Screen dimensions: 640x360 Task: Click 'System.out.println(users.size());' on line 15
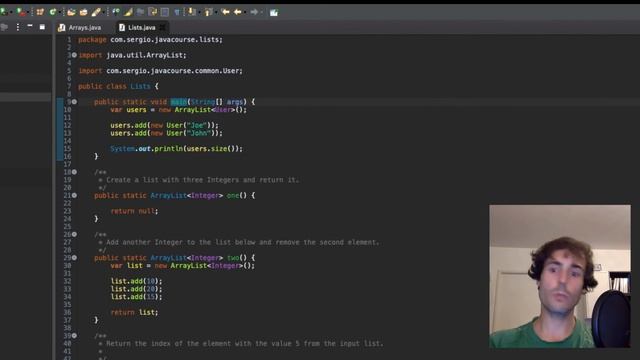click(176, 149)
